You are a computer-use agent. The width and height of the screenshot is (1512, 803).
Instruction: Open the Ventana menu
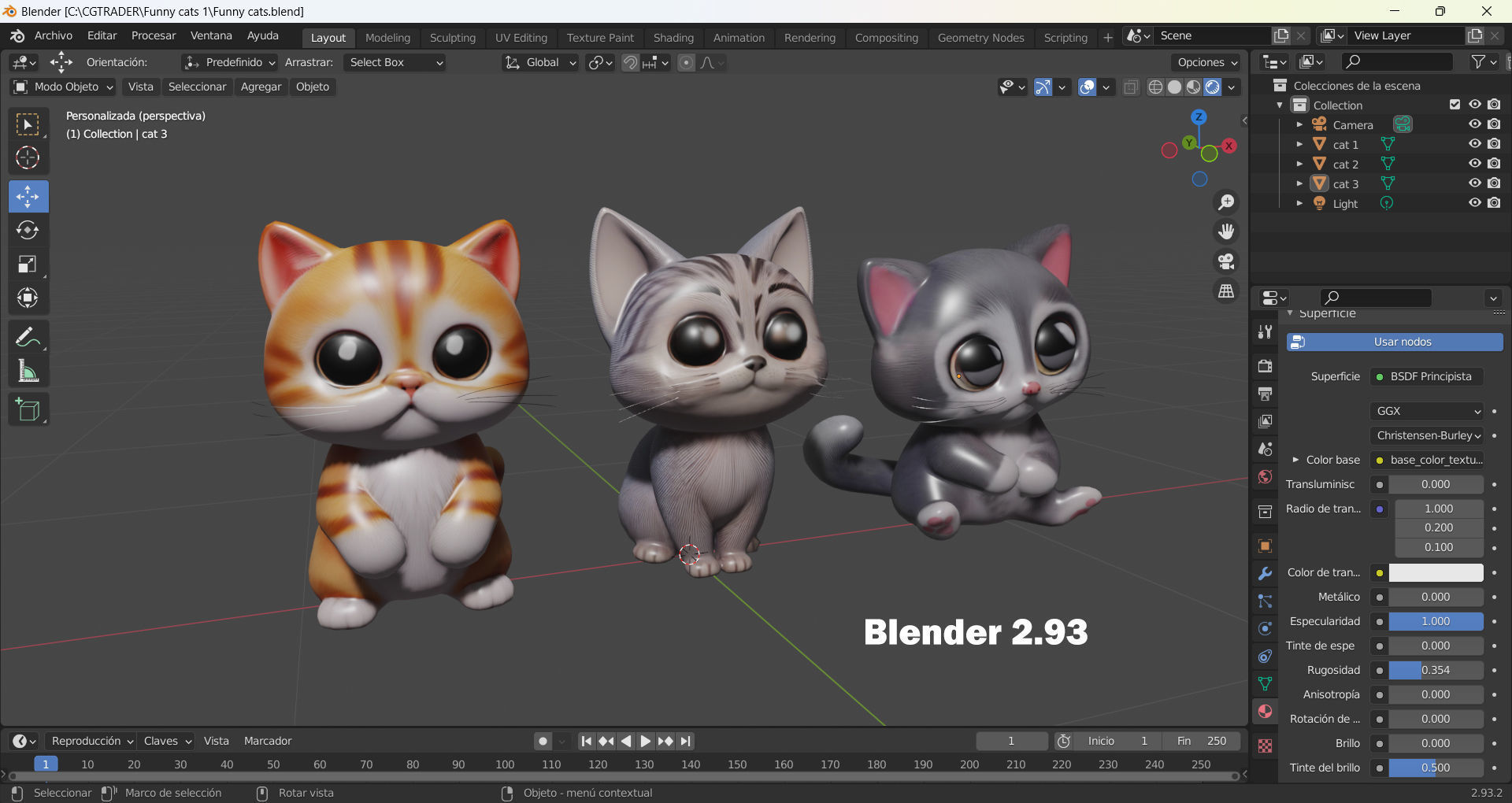point(211,36)
